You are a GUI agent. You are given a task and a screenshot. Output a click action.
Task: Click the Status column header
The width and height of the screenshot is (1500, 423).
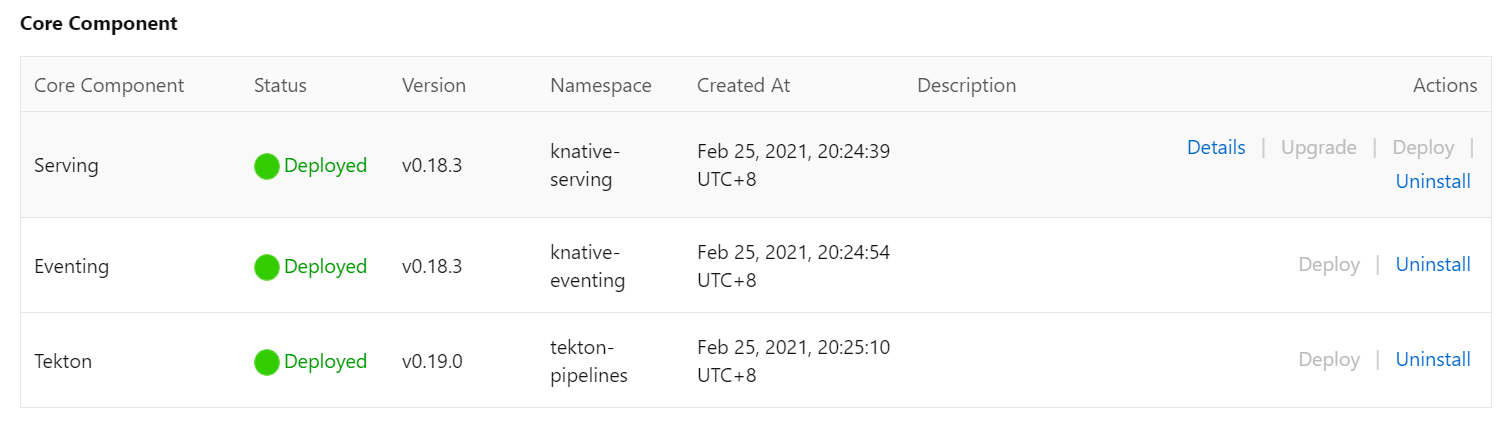pos(280,85)
